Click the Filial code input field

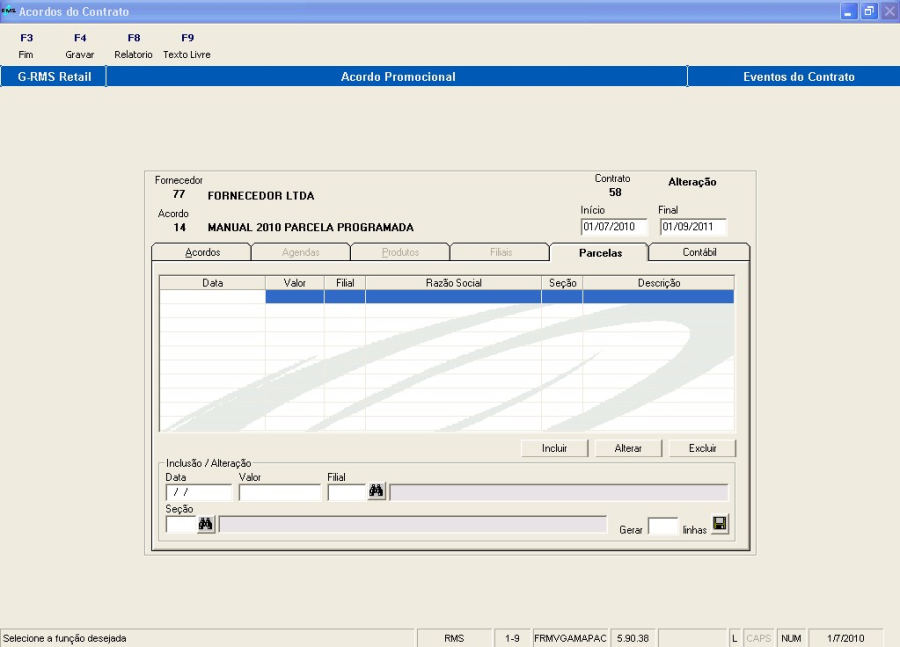[347, 492]
